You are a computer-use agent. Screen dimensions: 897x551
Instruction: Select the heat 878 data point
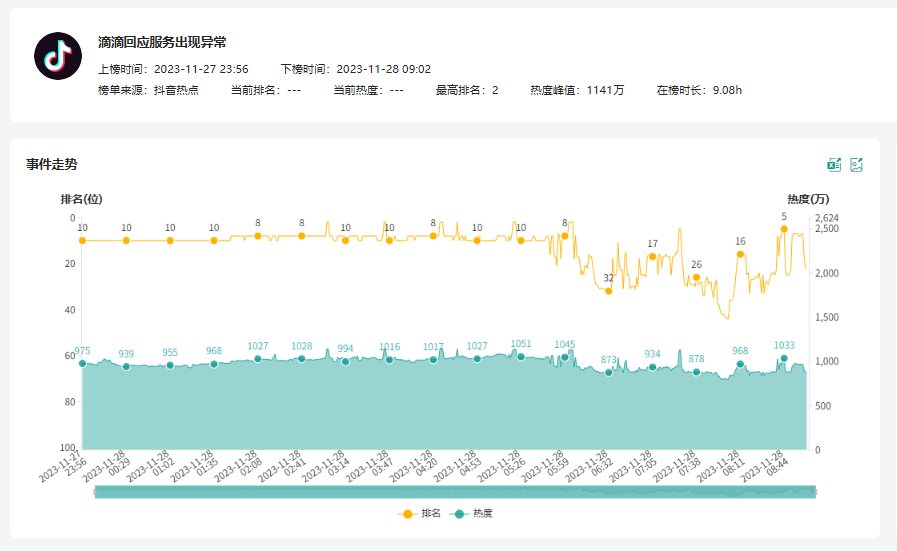coord(696,372)
